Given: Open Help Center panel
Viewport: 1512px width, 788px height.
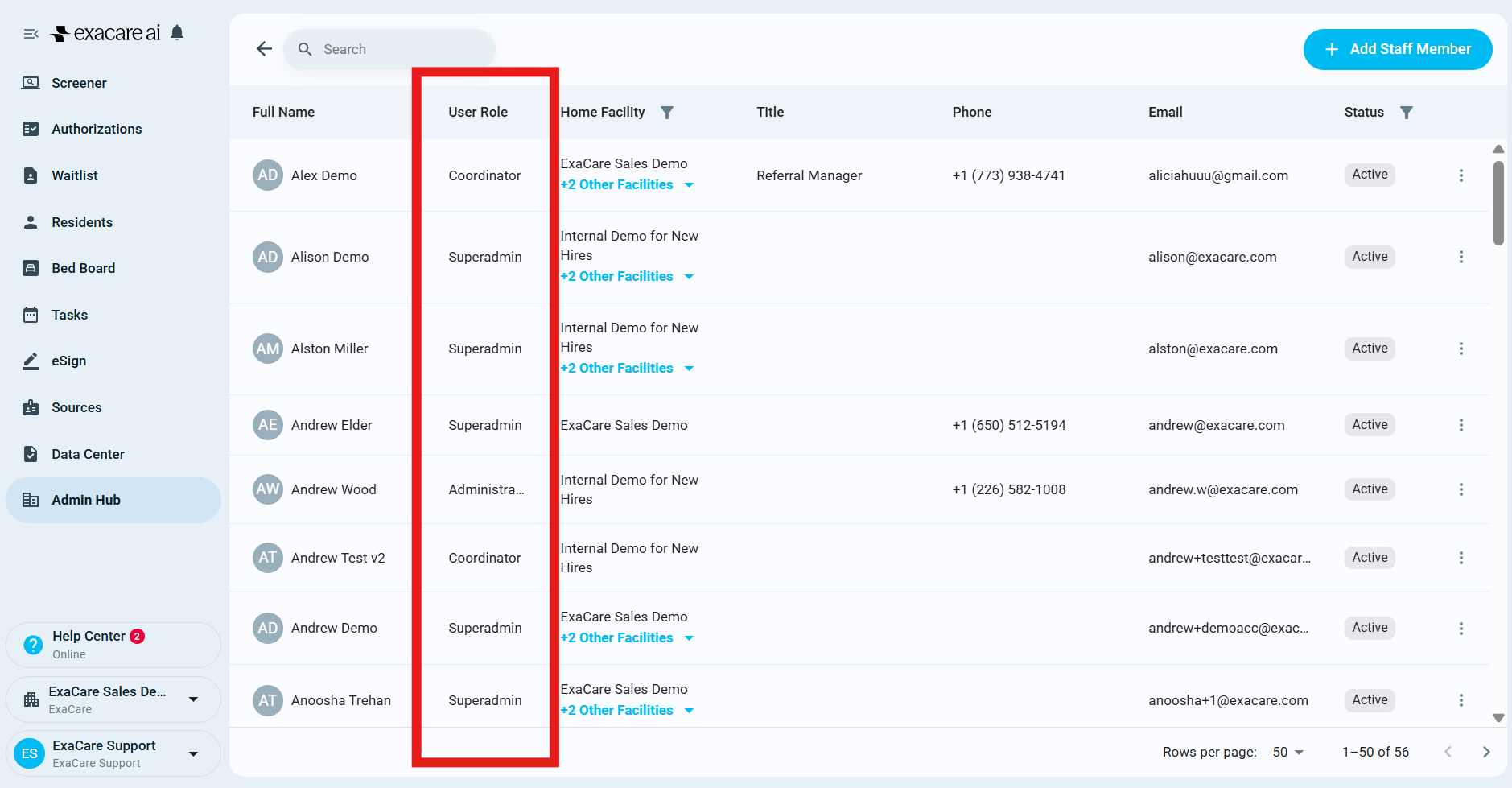Looking at the screenshot, I should pos(113,645).
